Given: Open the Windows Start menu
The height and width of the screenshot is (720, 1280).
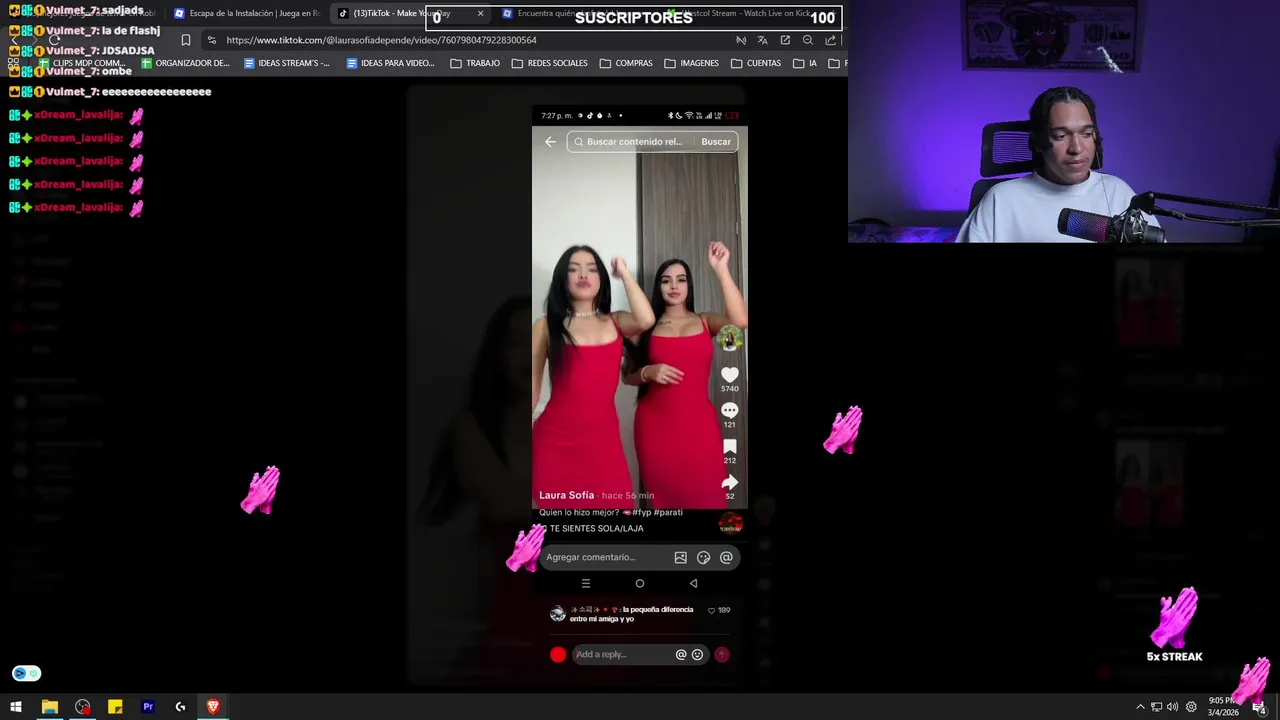Looking at the screenshot, I should 16,707.
